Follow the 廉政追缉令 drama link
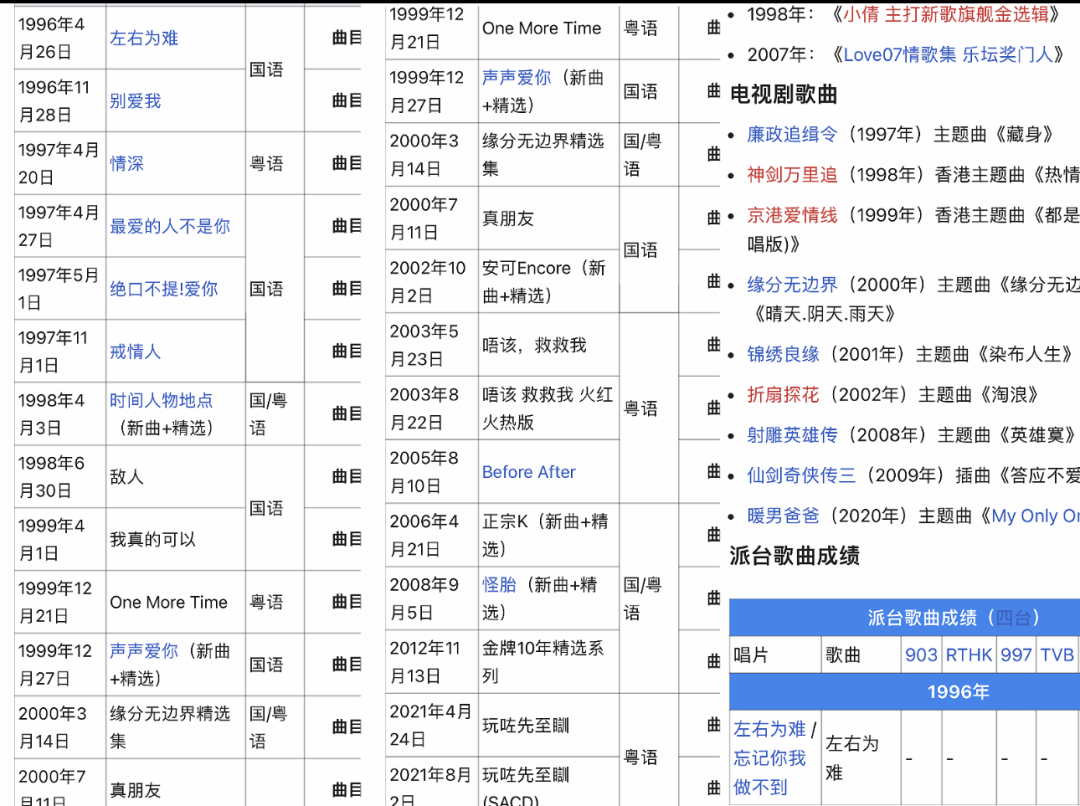This screenshot has height=806, width=1080. point(792,134)
